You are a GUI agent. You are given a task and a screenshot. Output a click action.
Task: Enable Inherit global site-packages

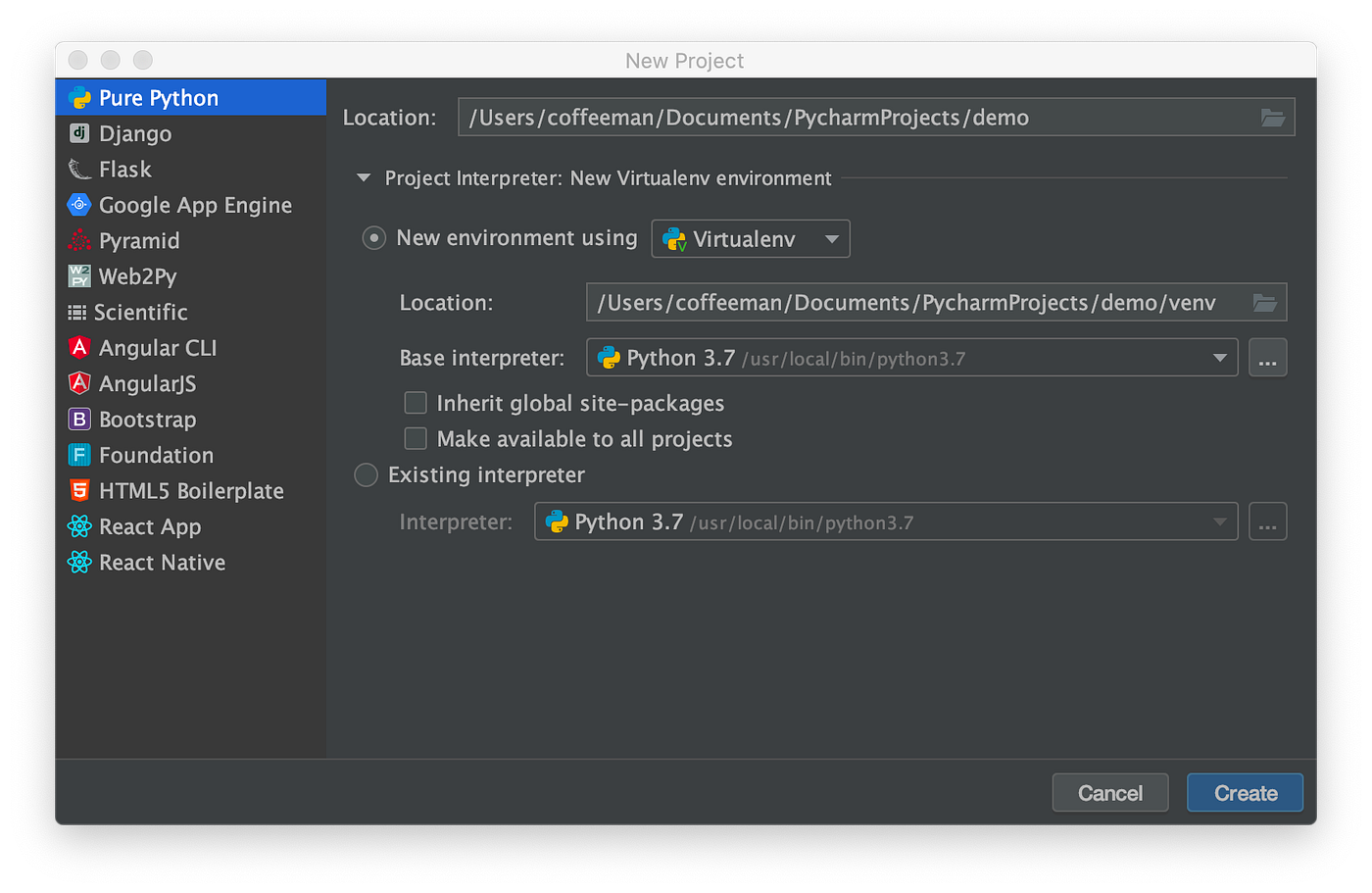[416, 402]
